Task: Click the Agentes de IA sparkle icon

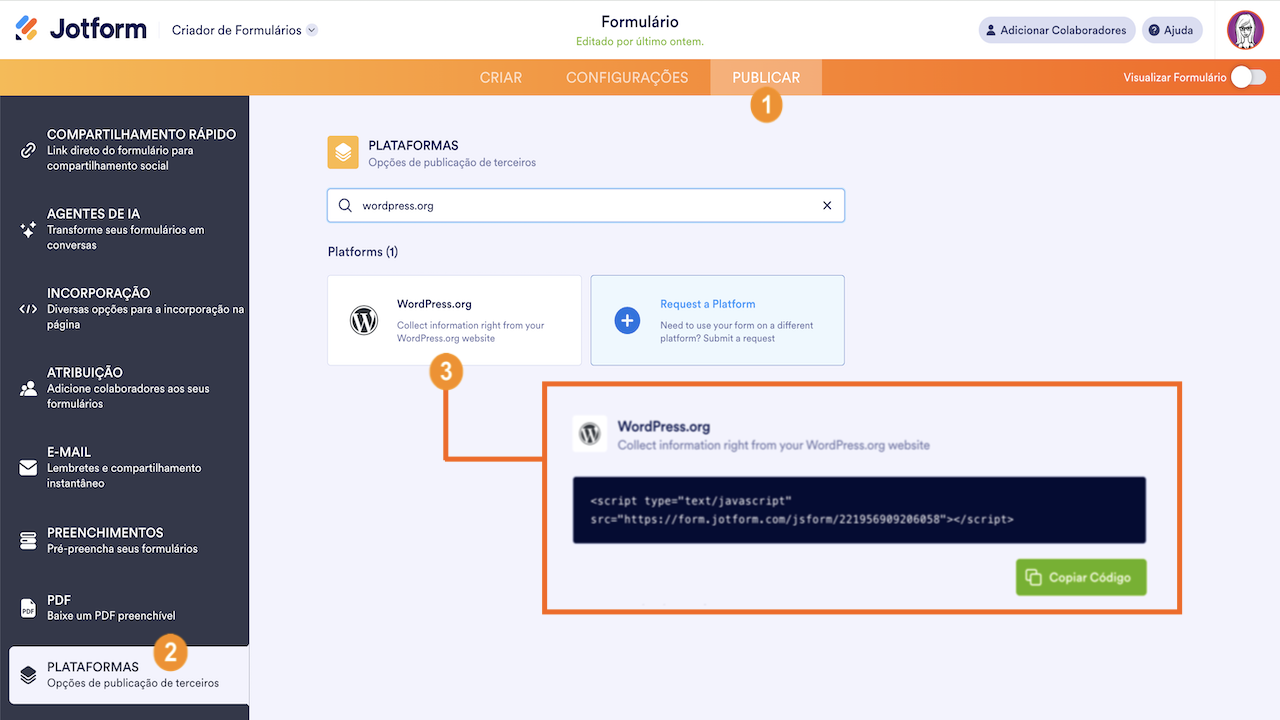Action: pos(28,229)
